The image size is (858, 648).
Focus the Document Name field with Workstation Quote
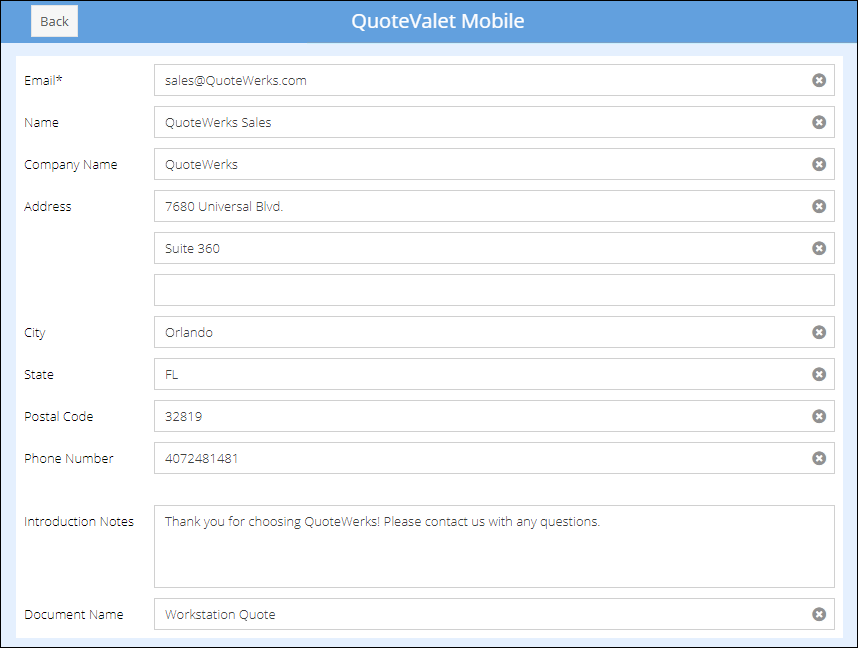point(480,614)
